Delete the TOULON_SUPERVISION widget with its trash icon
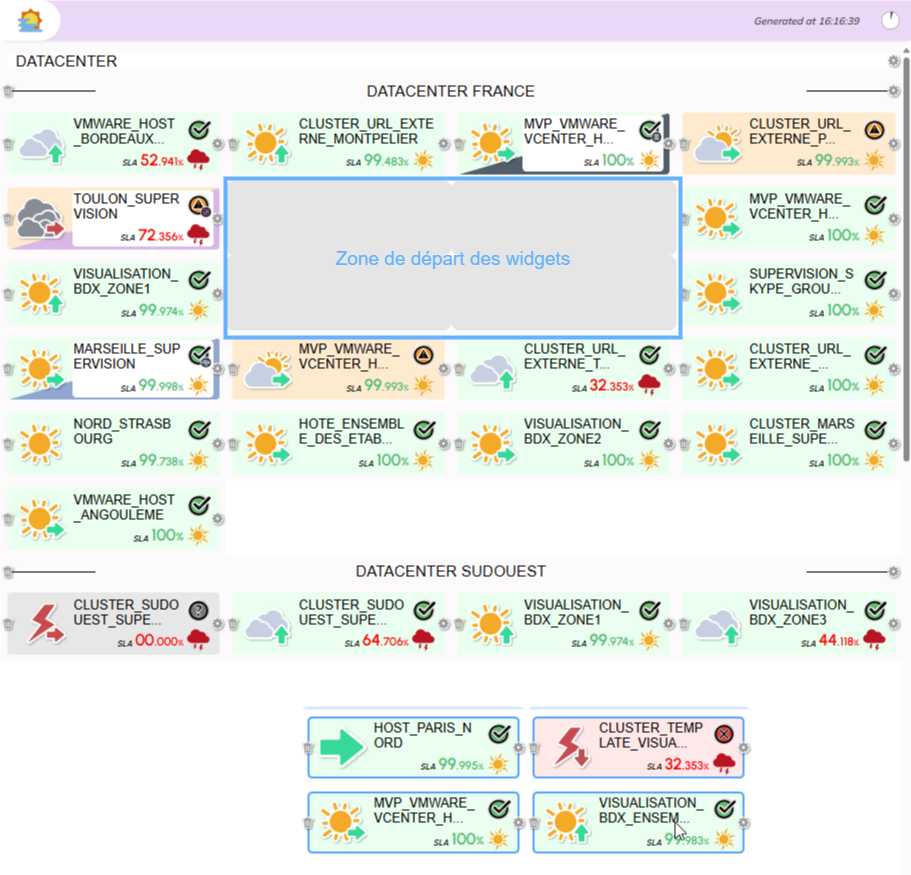The width and height of the screenshot is (911, 875). (8, 219)
